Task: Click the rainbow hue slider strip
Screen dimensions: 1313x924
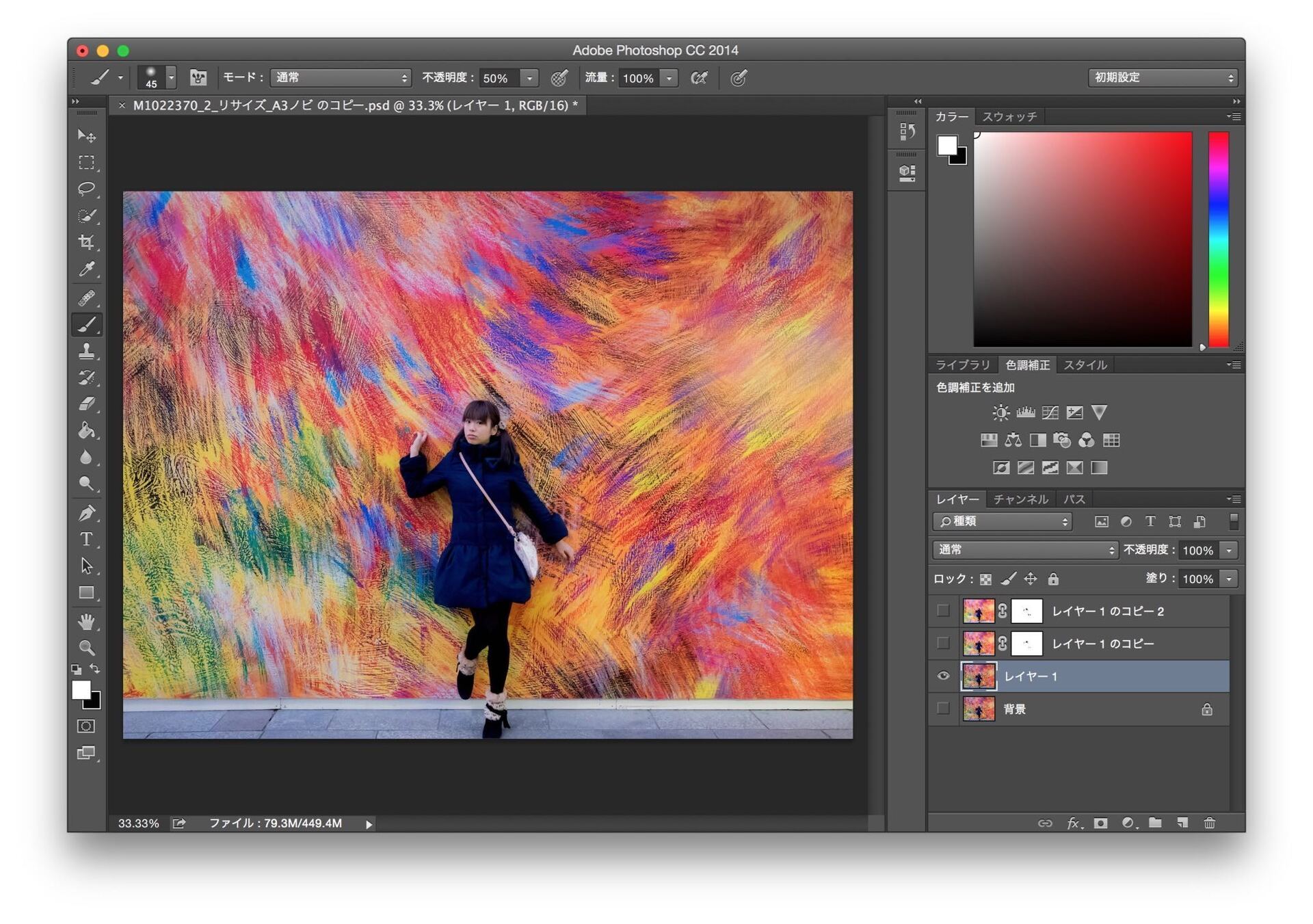Action: click(x=1218, y=239)
